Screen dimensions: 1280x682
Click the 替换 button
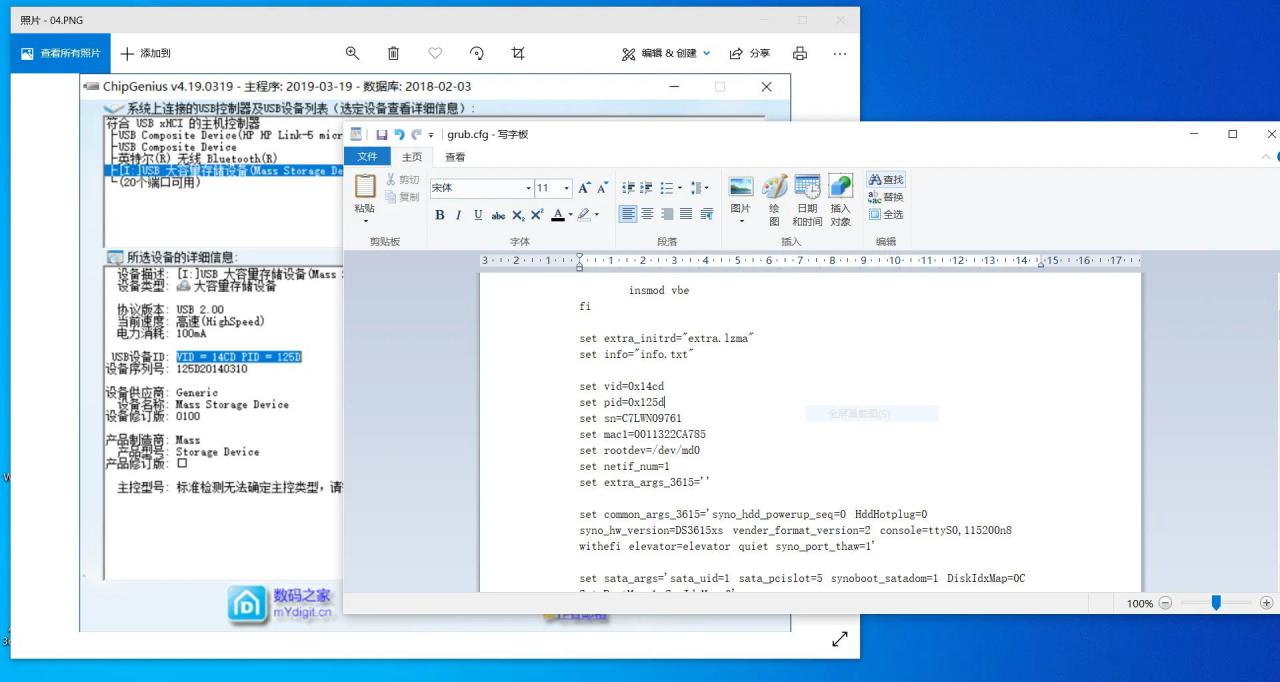(x=886, y=197)
